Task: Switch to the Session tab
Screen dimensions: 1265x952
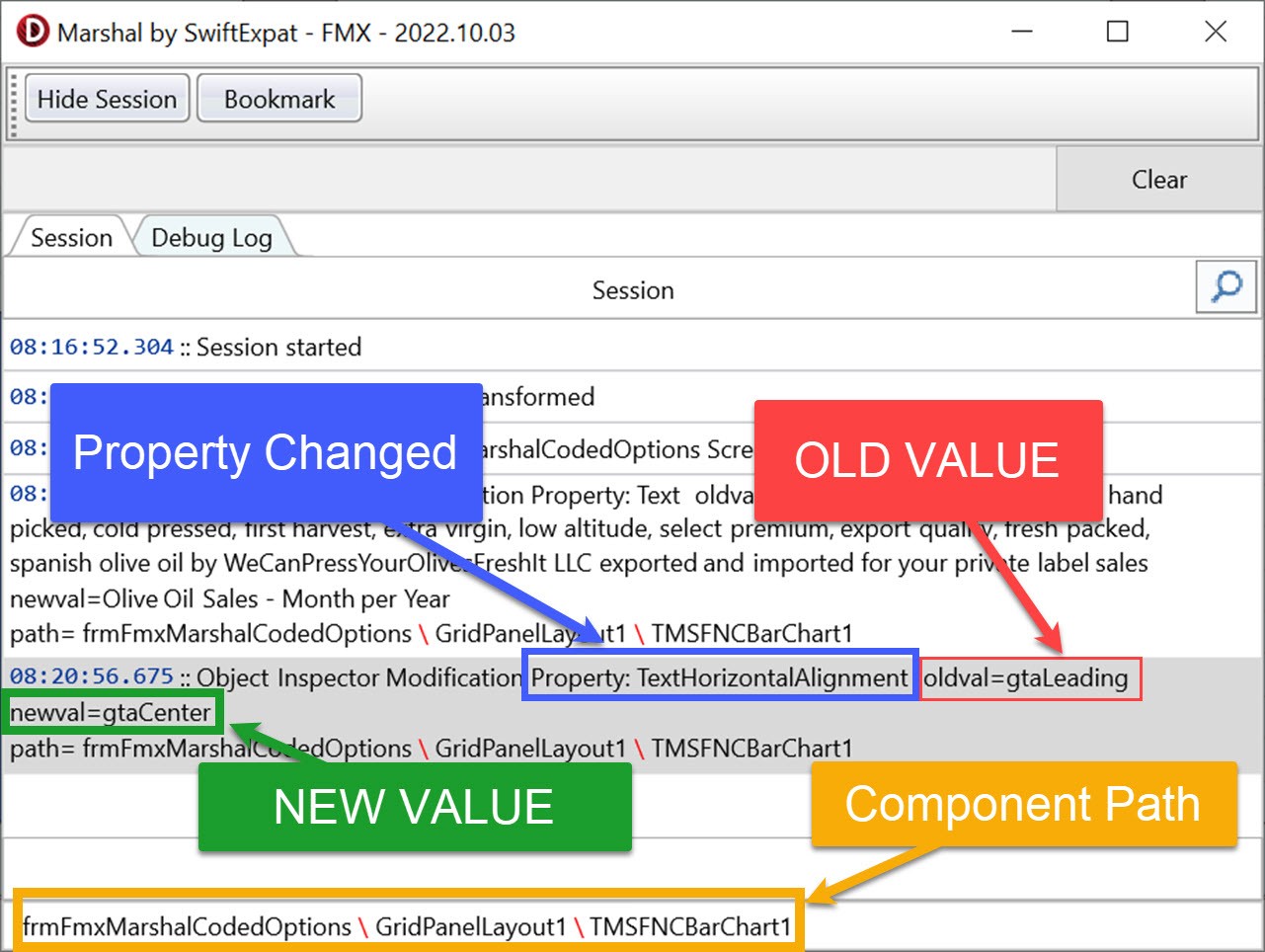Action: [x=71, y=238]
